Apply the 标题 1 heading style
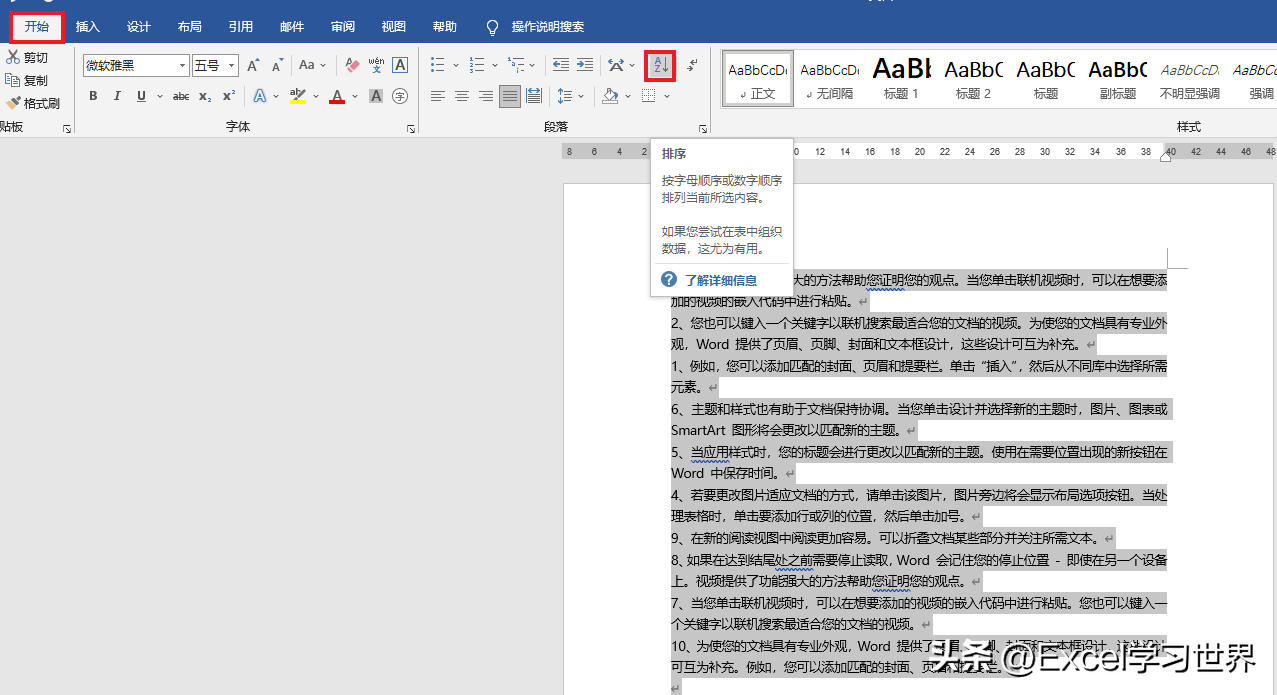Viewport: 1277px width, 695px height. tap(901, 77)
